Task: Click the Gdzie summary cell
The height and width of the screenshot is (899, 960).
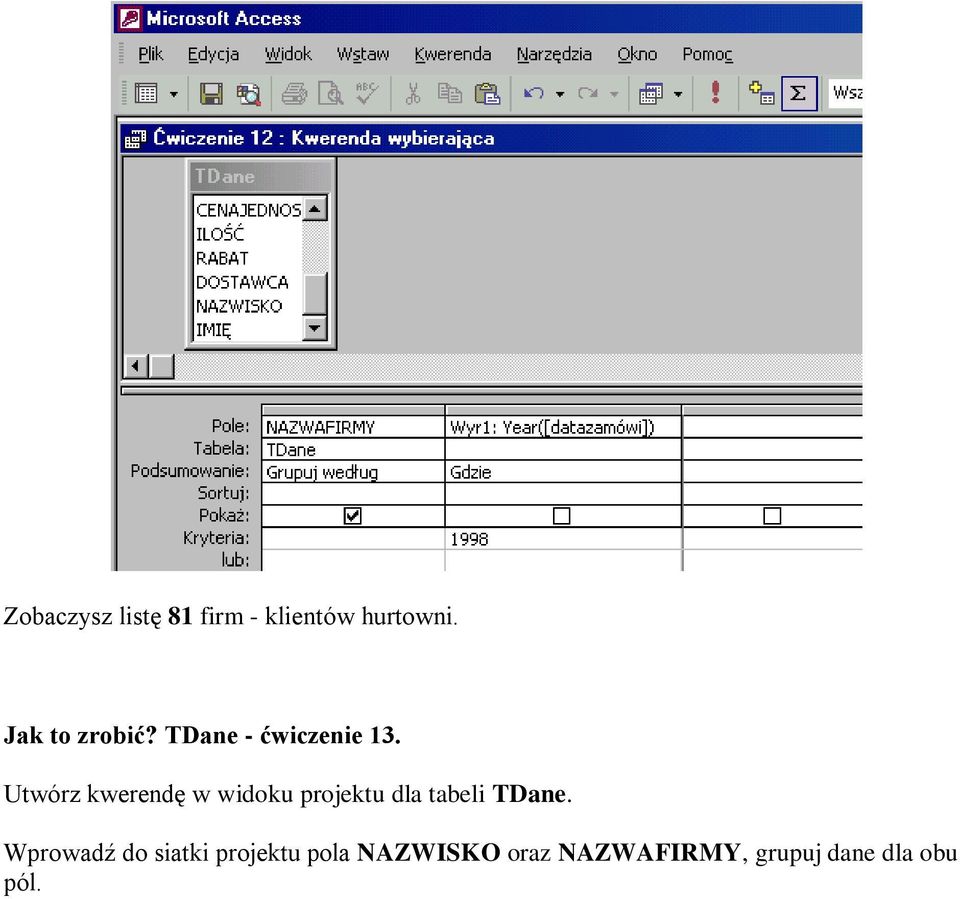Action: tap(563, 472)
